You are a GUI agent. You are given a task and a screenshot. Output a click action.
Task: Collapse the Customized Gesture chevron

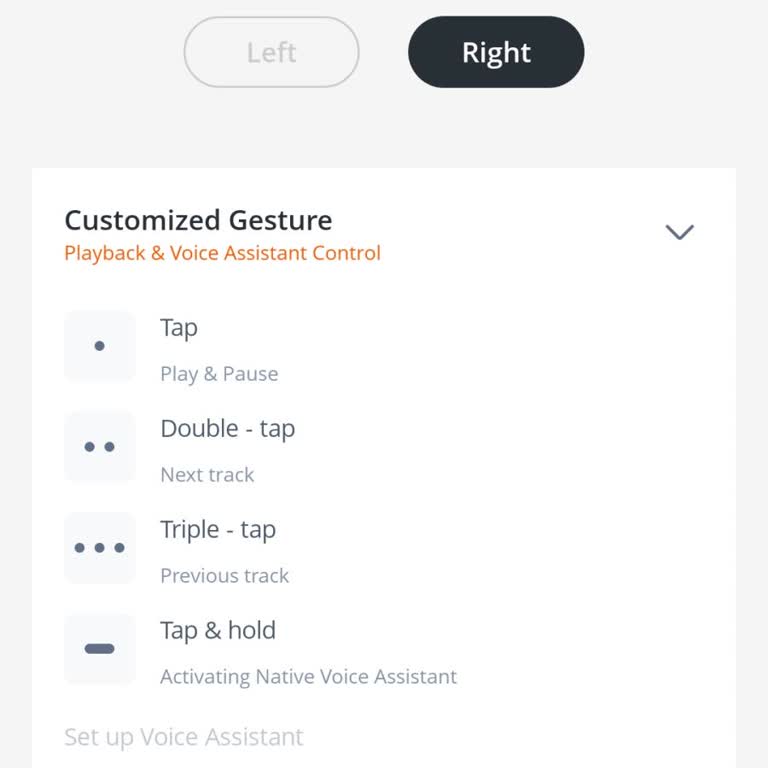(x=679, y=232)
